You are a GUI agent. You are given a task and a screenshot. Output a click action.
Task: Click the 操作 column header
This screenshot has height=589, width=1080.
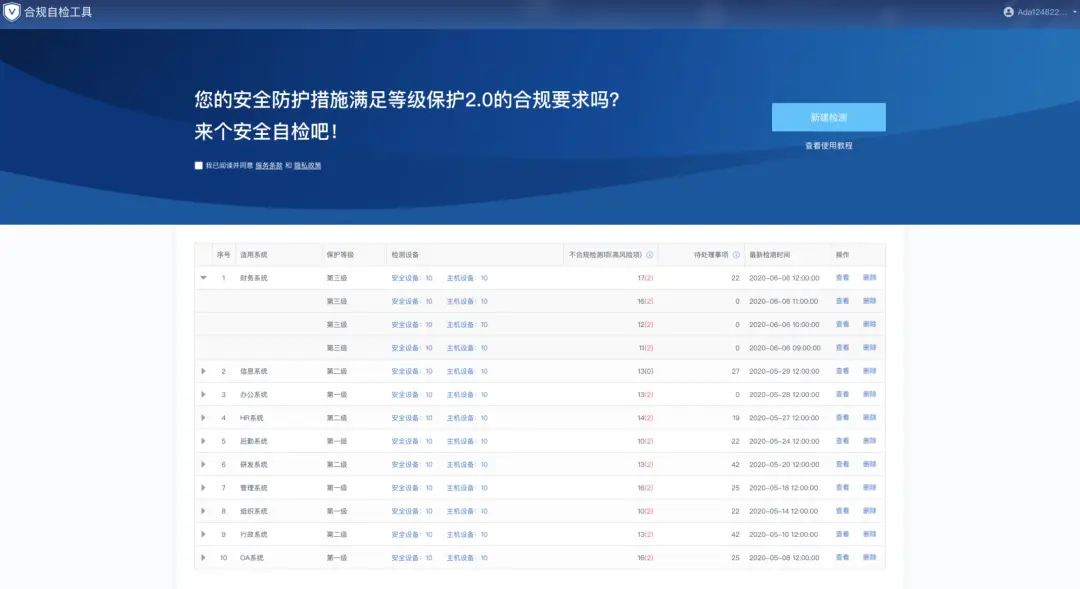tap(842, 255)
